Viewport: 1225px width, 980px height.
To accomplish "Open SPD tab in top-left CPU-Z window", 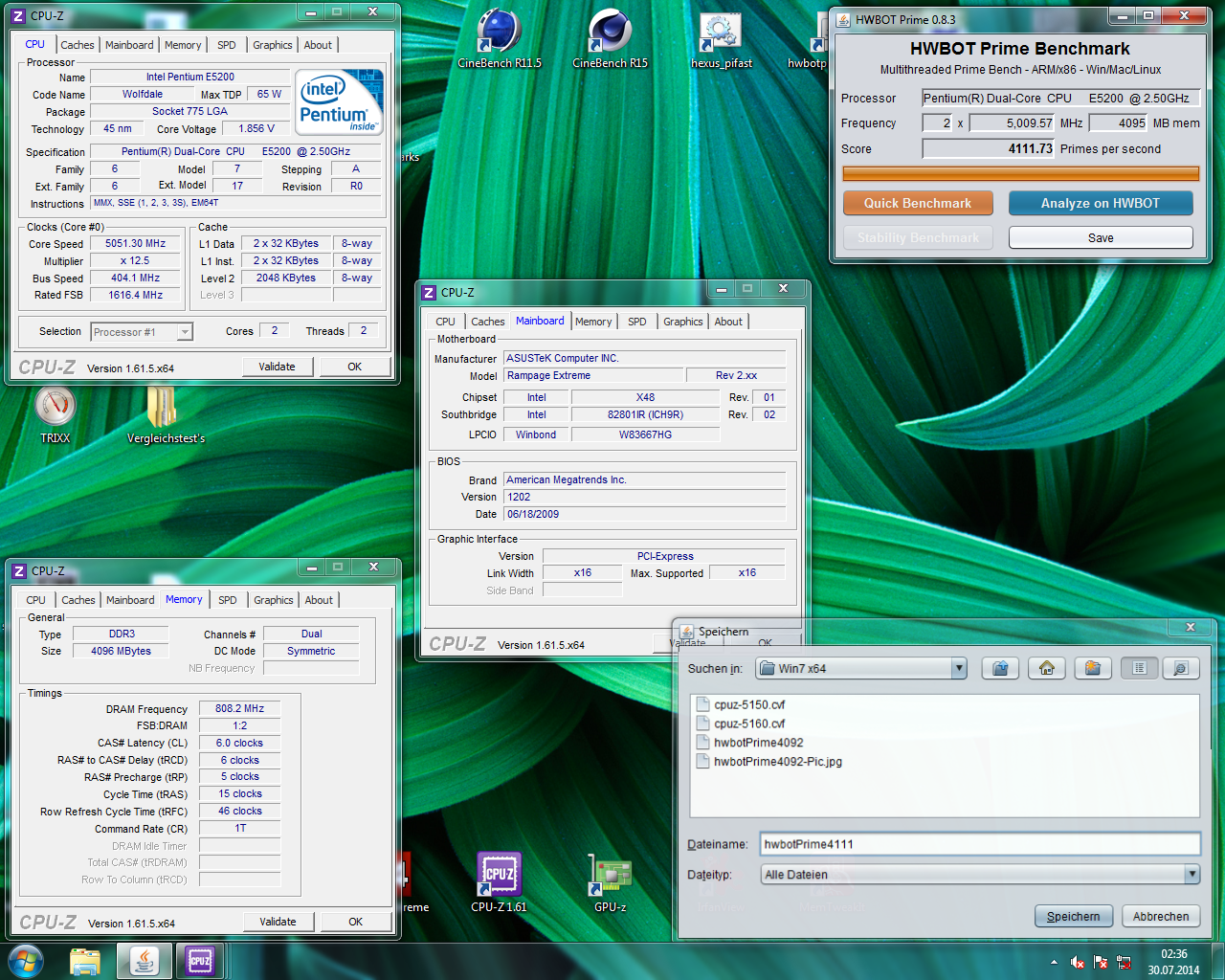I will 226,45.
